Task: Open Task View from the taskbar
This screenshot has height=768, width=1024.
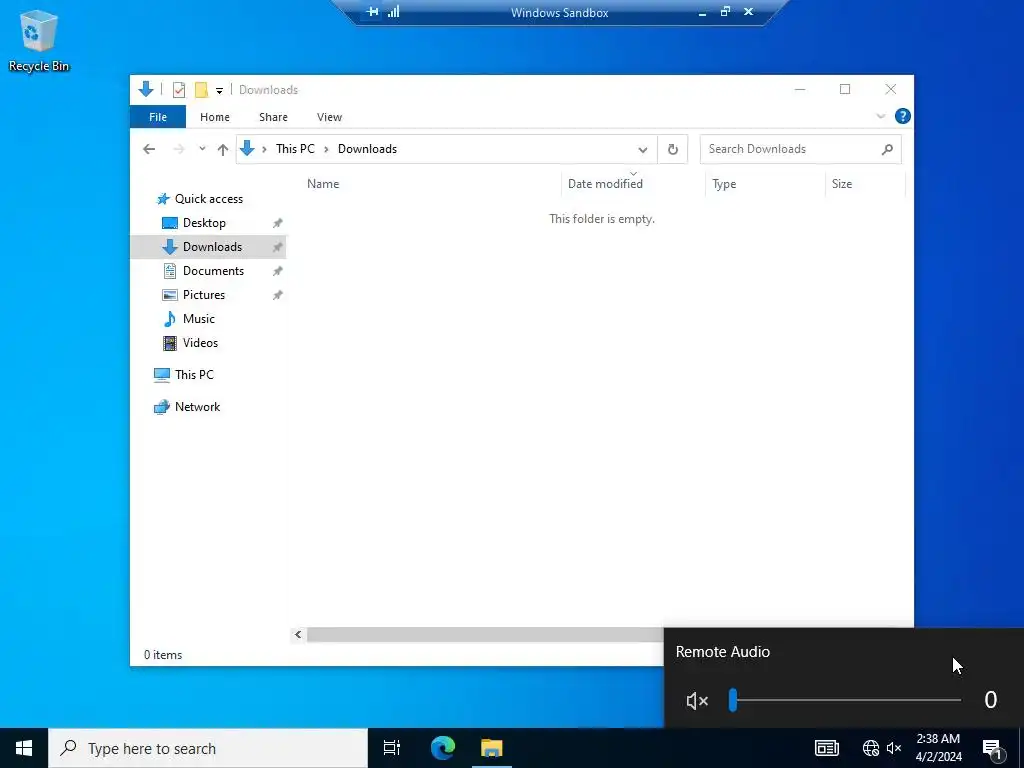Action: (x=392, y=748)
